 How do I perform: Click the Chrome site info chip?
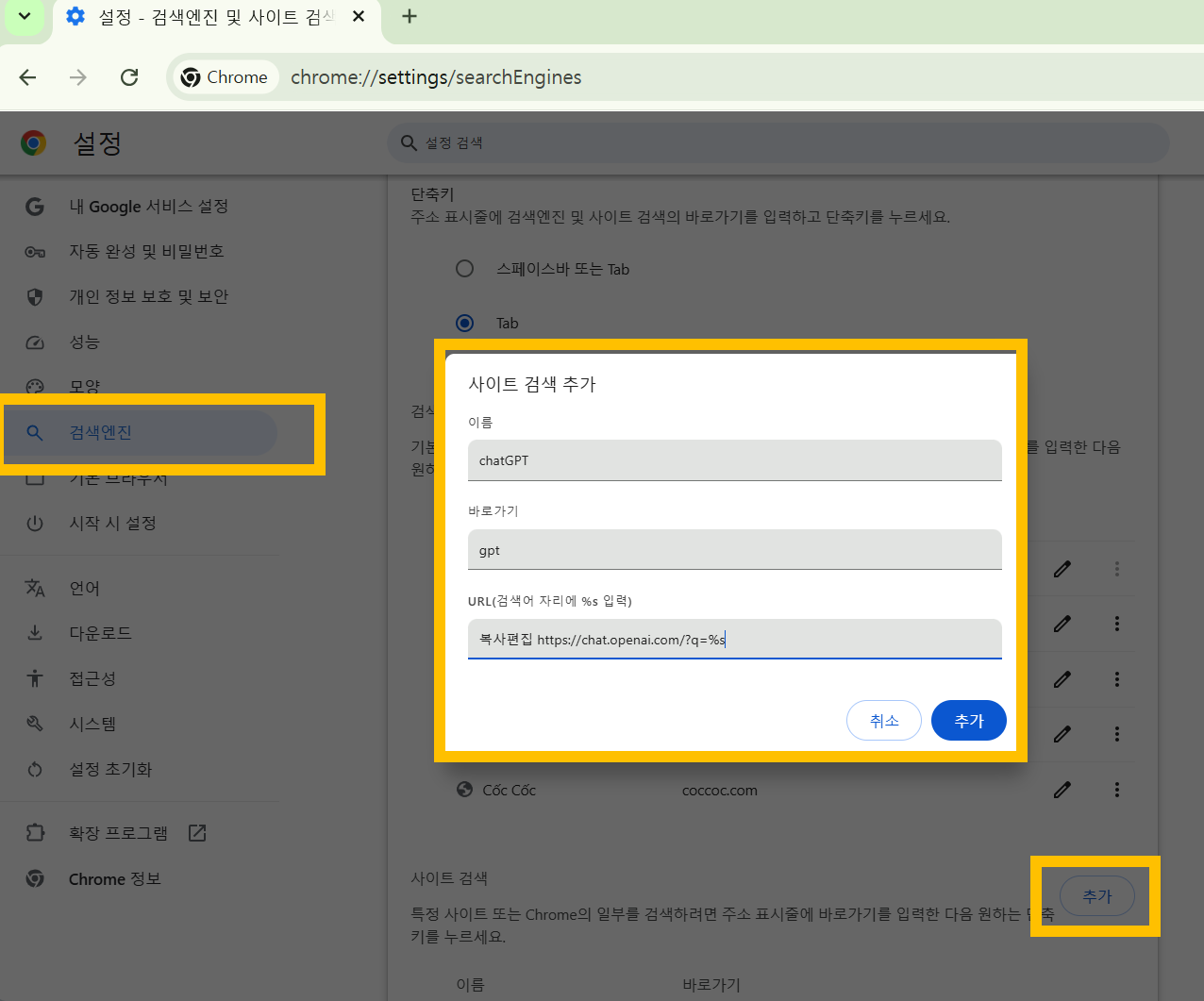(x=225, y=77)
